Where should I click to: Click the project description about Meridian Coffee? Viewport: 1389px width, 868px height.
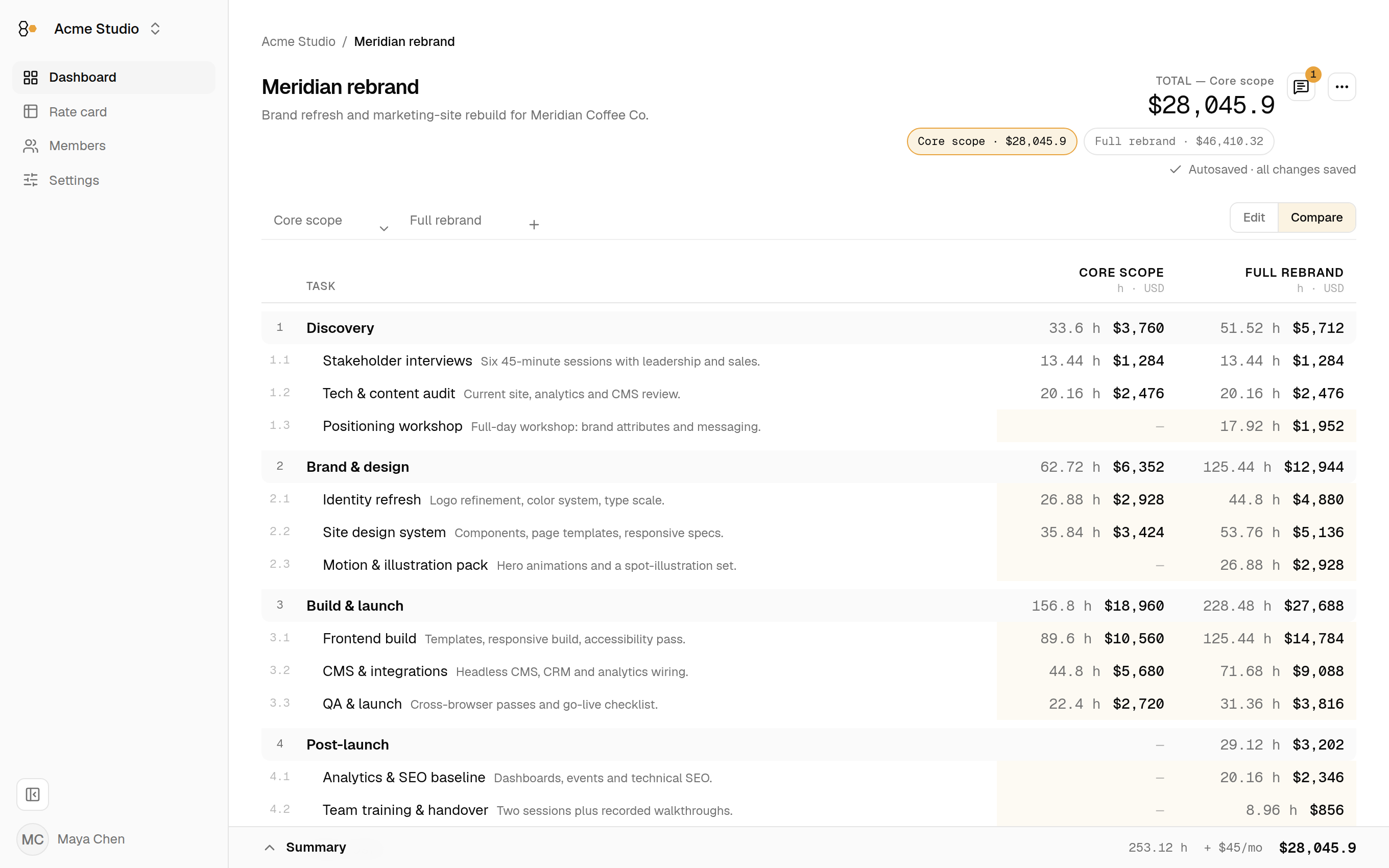(455, 115)
